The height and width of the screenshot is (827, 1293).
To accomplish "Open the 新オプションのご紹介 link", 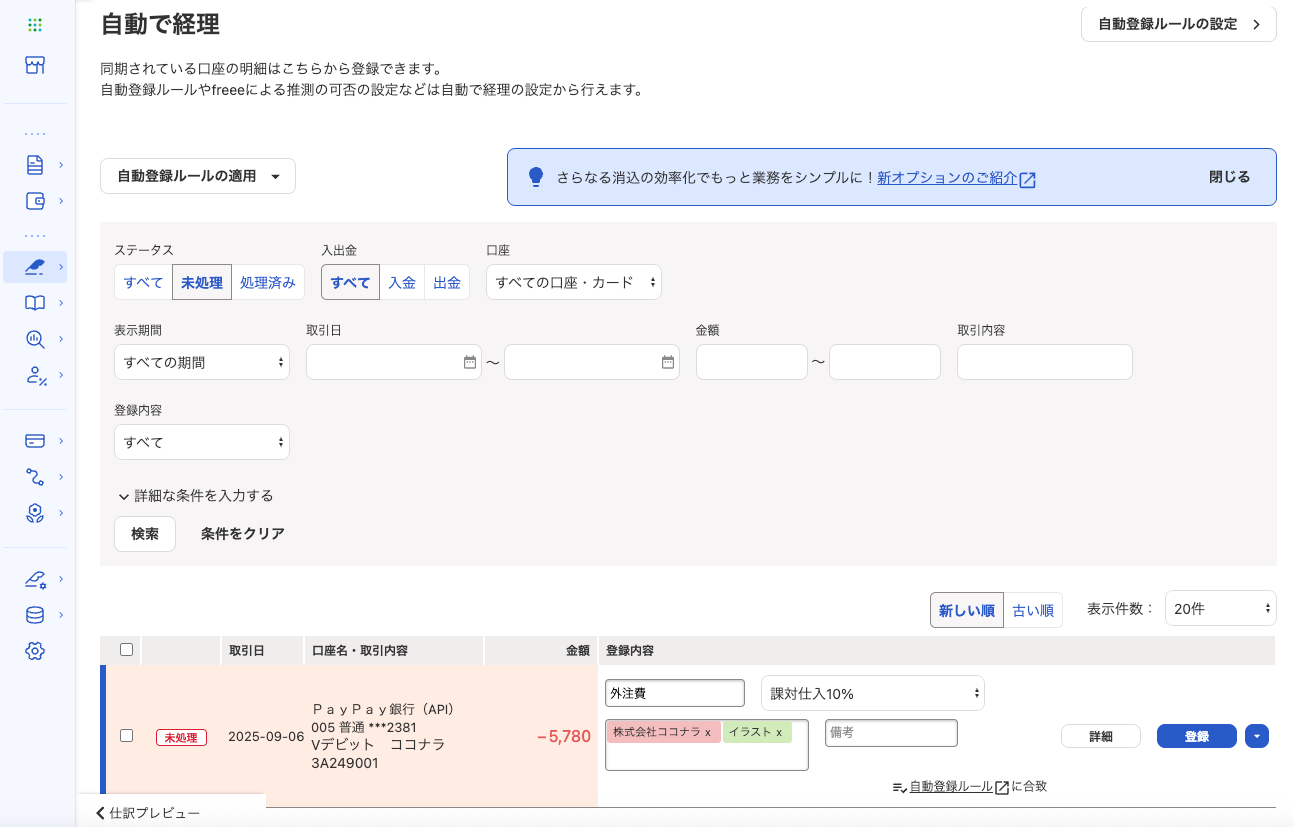I will [x=948, y=178].
